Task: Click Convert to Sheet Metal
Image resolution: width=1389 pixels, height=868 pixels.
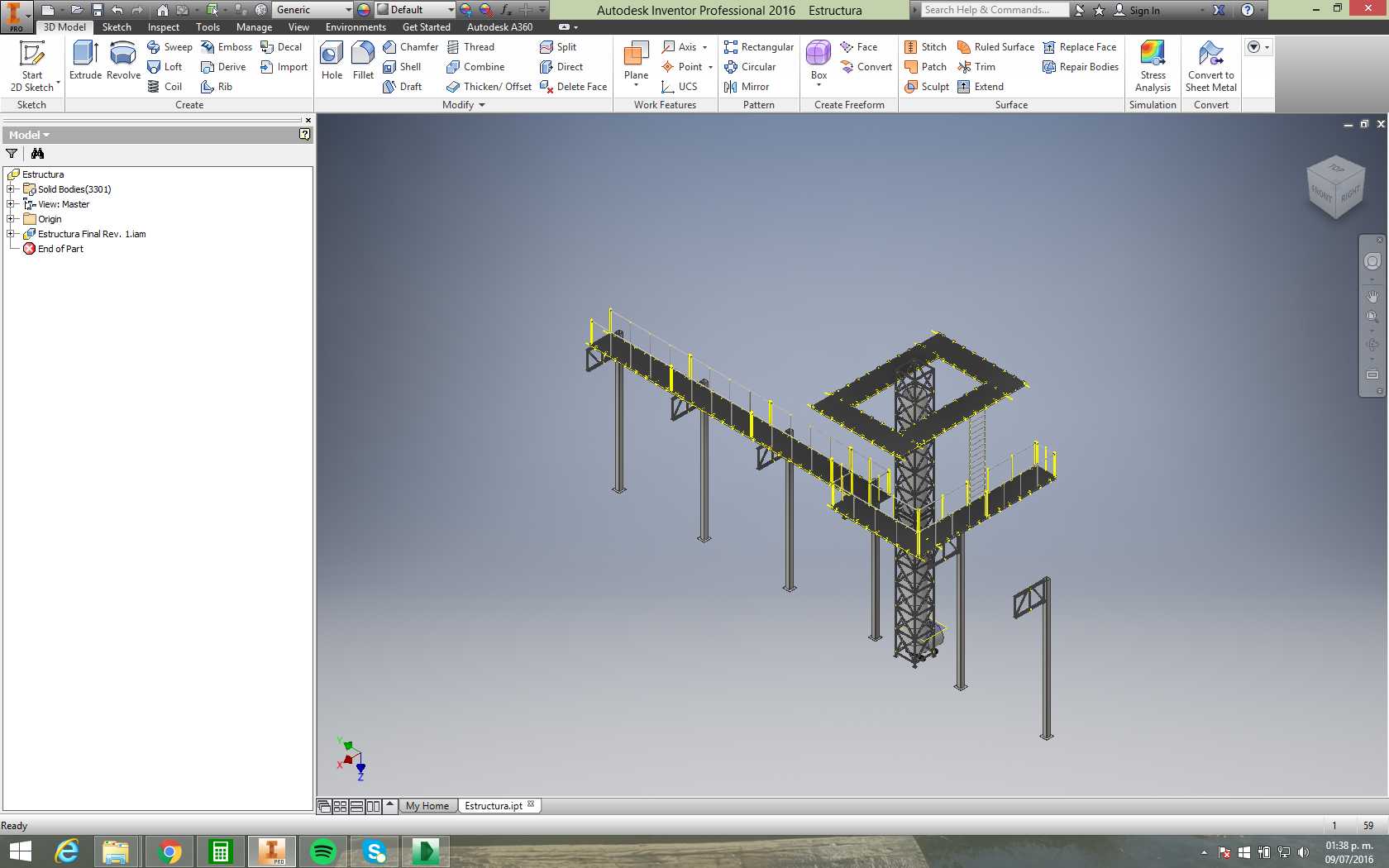Action: point(1211,66)
